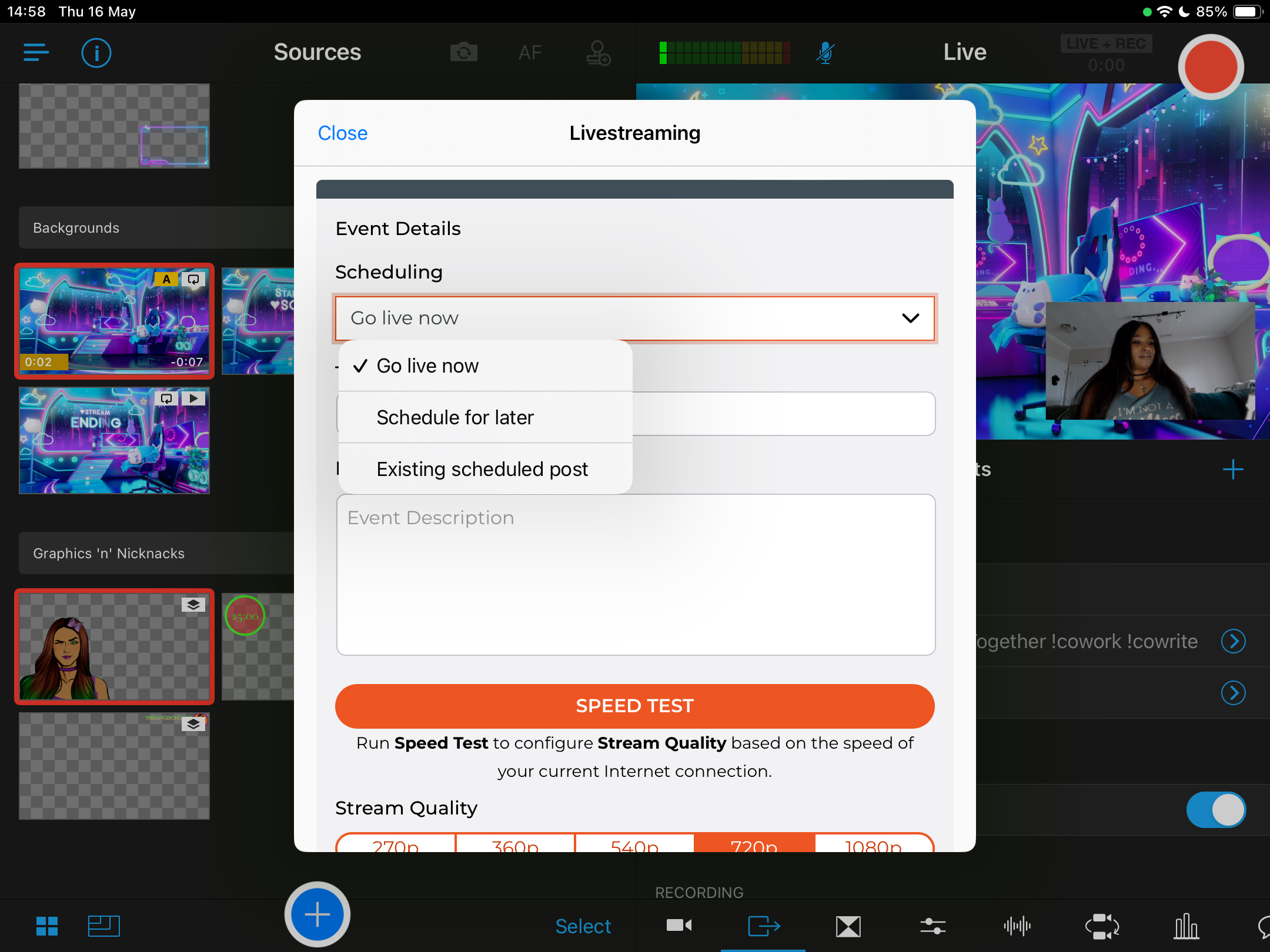Open the audio waveform mixer icon
Image resolution: width=1270 pixels, height=952 pixels.
point(1017,926)
